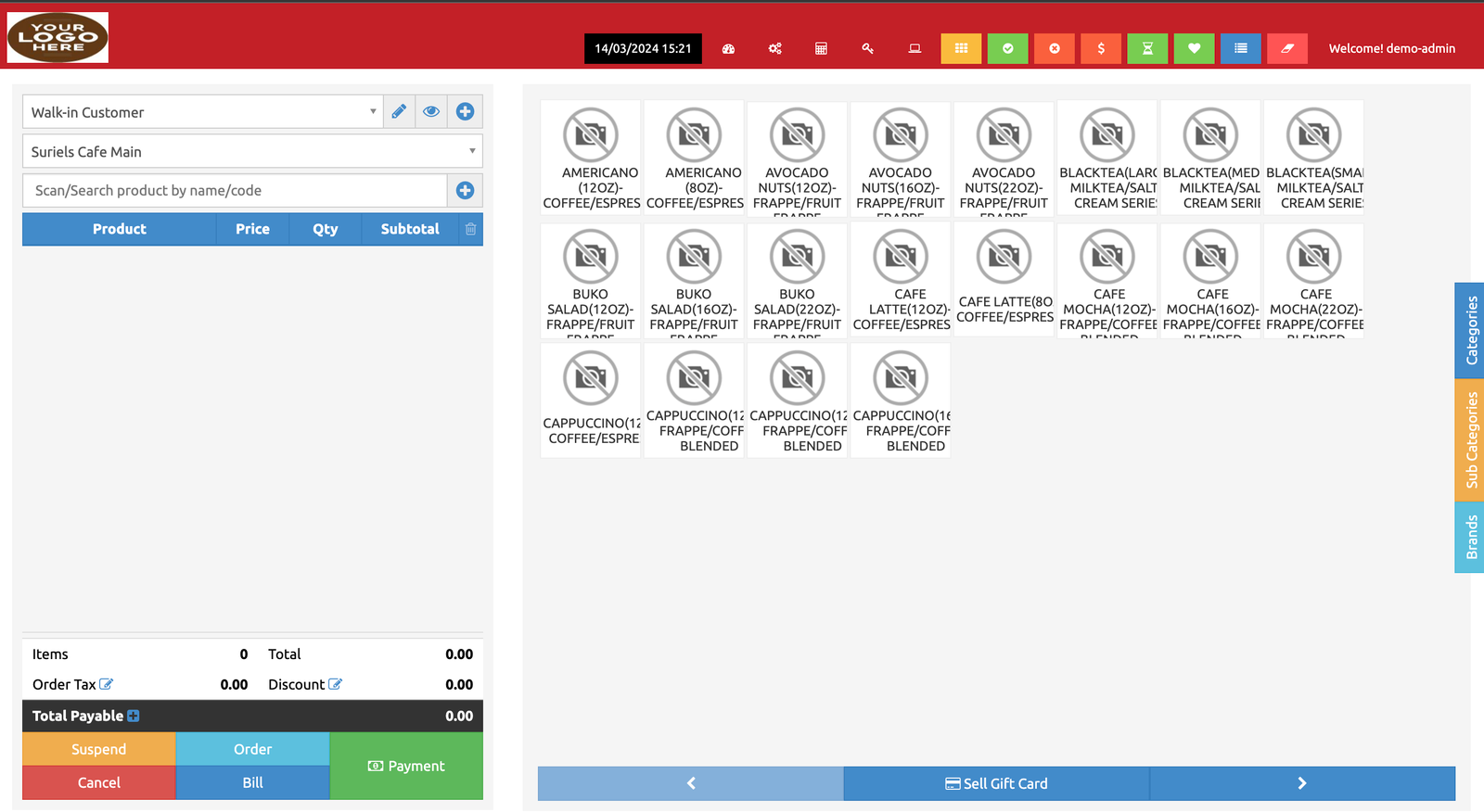Open the Brands side tab

tap(1470, 538)
